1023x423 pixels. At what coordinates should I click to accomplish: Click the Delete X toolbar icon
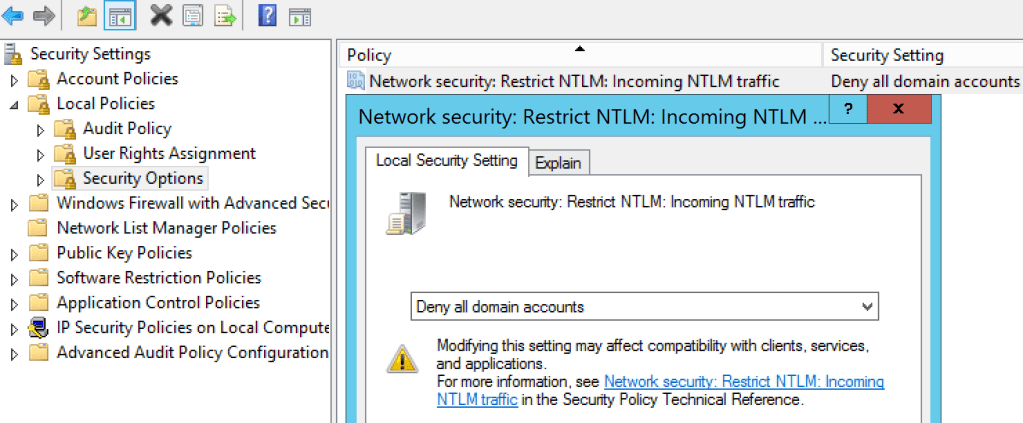point(160,15)
